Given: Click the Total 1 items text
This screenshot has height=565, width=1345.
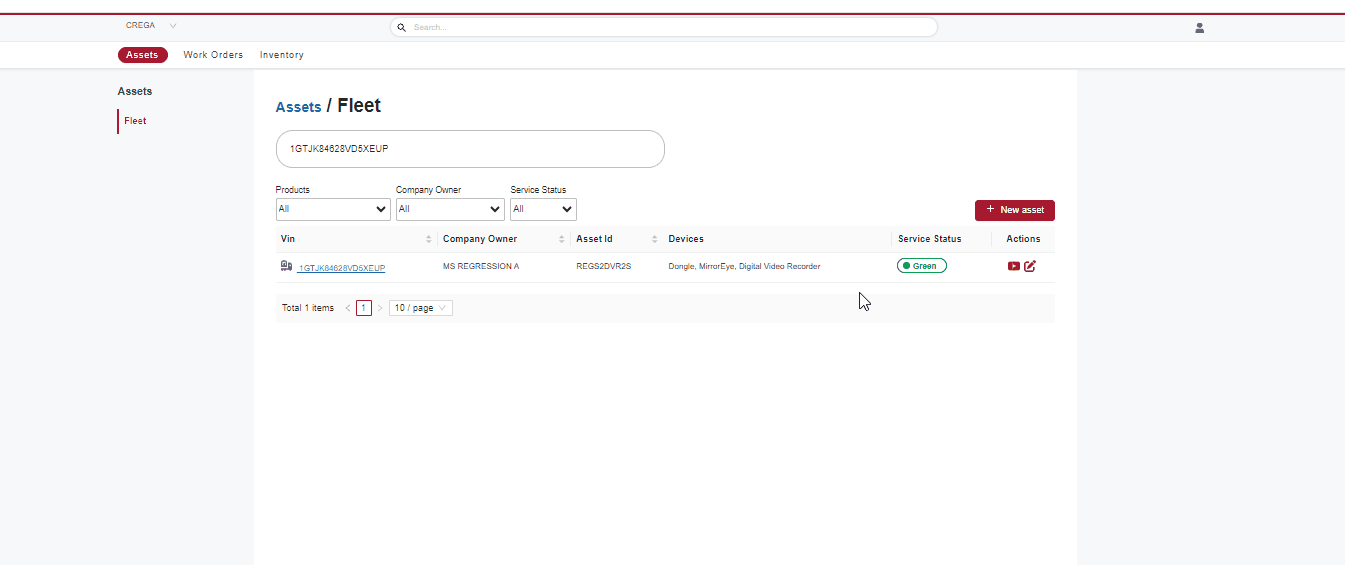Looking at the screenshot, I should tap(308, 308).
